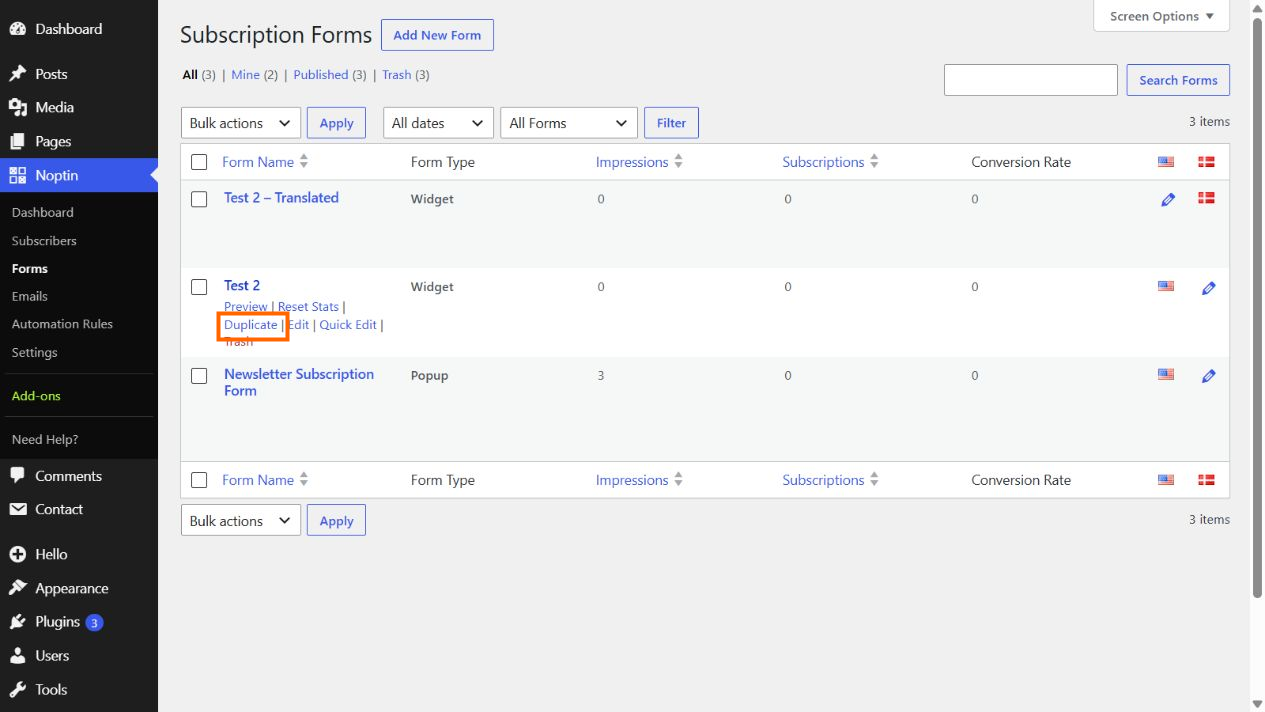1265x712 pixels.
Task: Click the Noptin menu icon
Action: coord(18,175)
